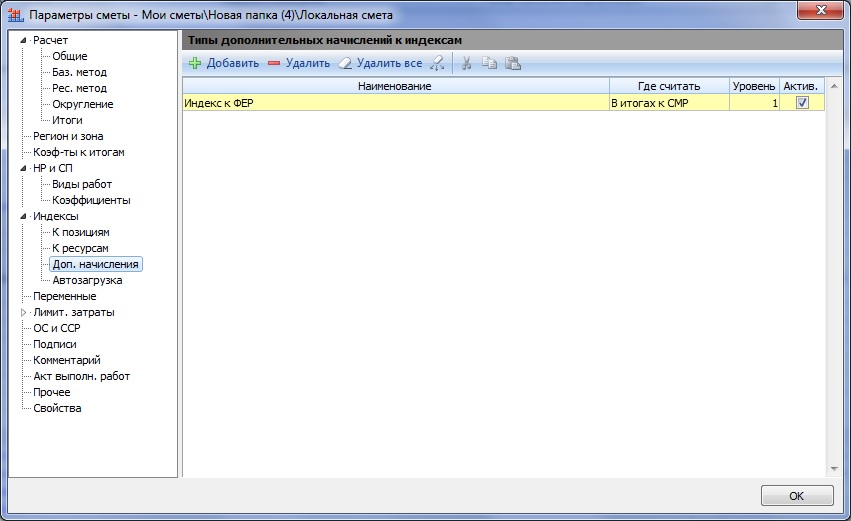Click the Уровень column header
Screen dimensions: 851x521
(x=754, y=86)
